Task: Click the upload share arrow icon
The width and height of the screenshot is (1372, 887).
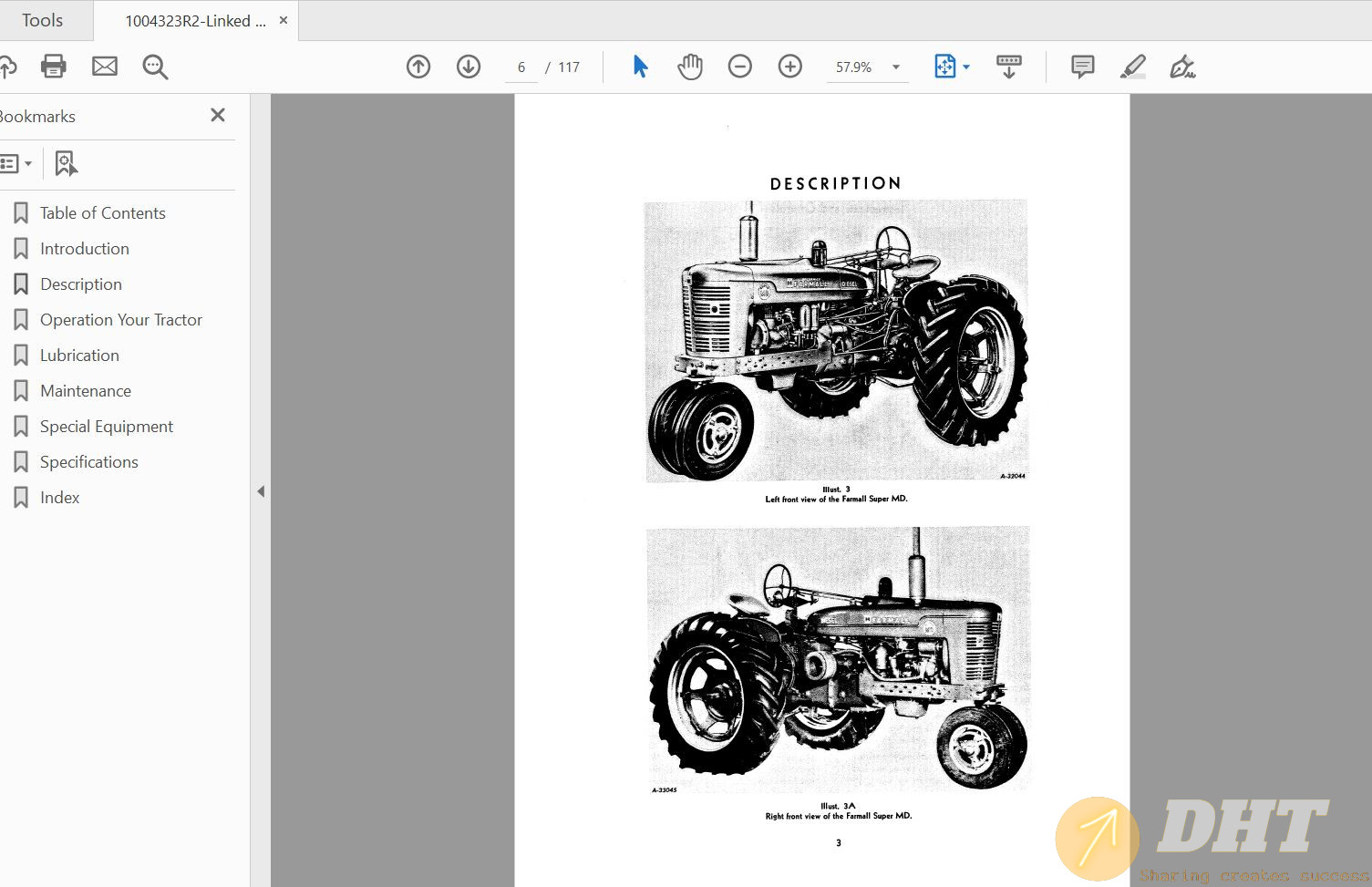Action: pos(7,67)
